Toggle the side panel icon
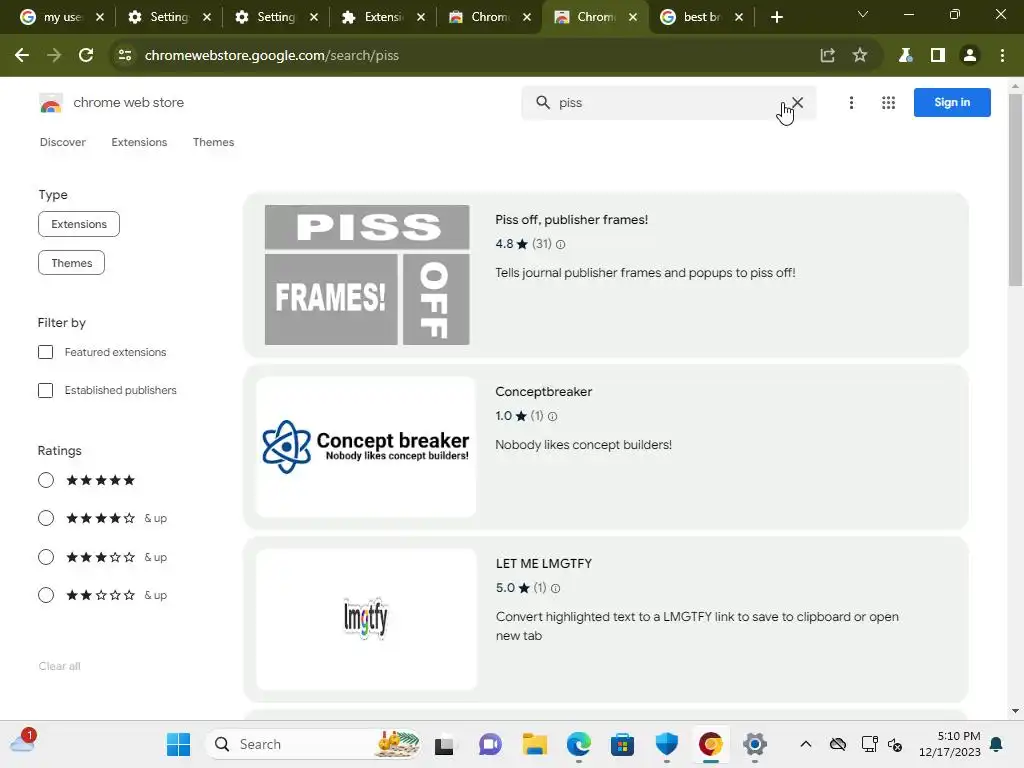The width and height of the screenshot is (1024, 768). 938,56
